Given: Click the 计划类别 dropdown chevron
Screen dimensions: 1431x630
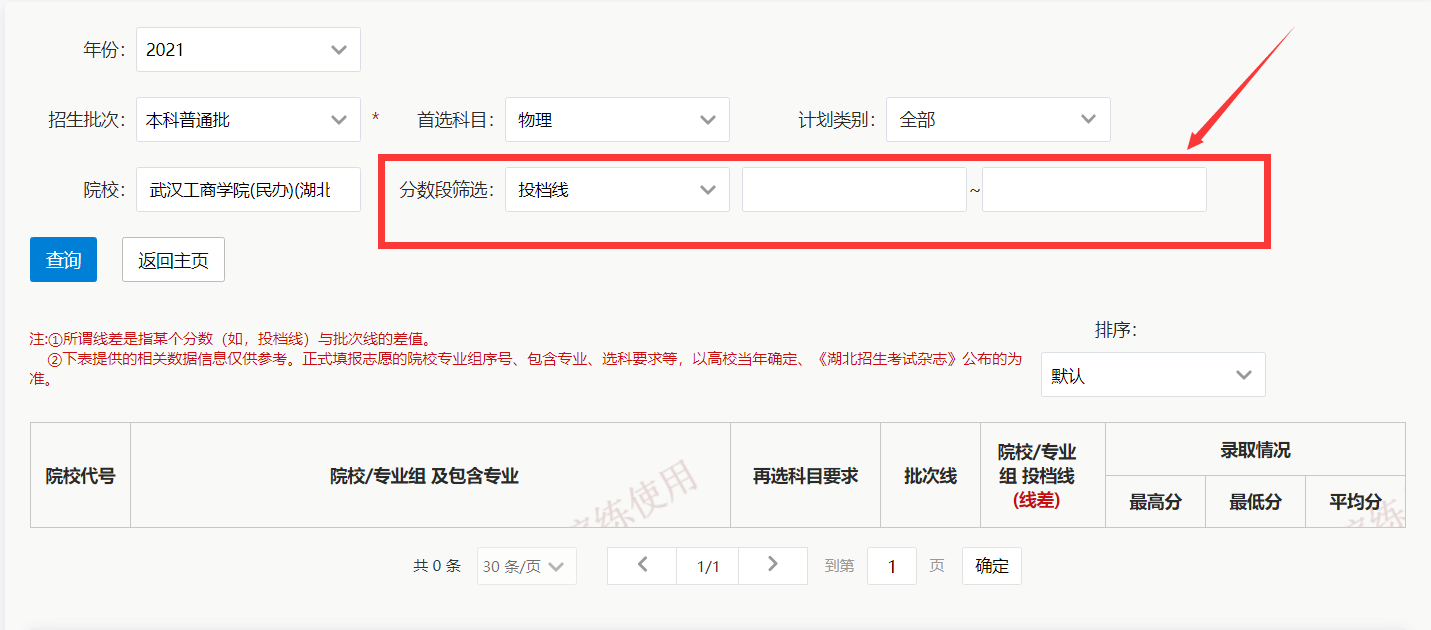Looking at the screenshot, I should point(1090,119).
